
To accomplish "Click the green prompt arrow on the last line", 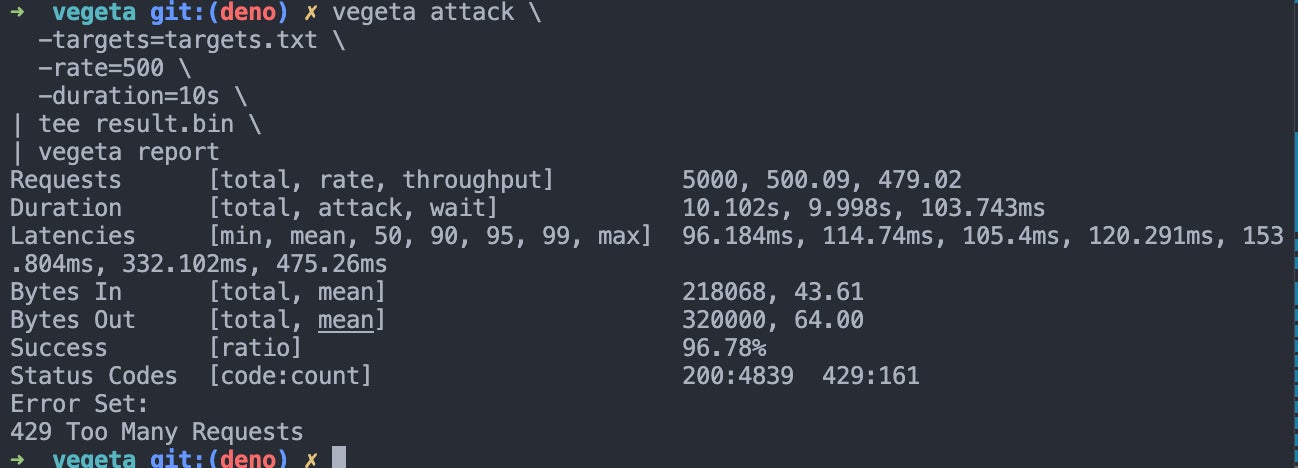I will [17, 459].
